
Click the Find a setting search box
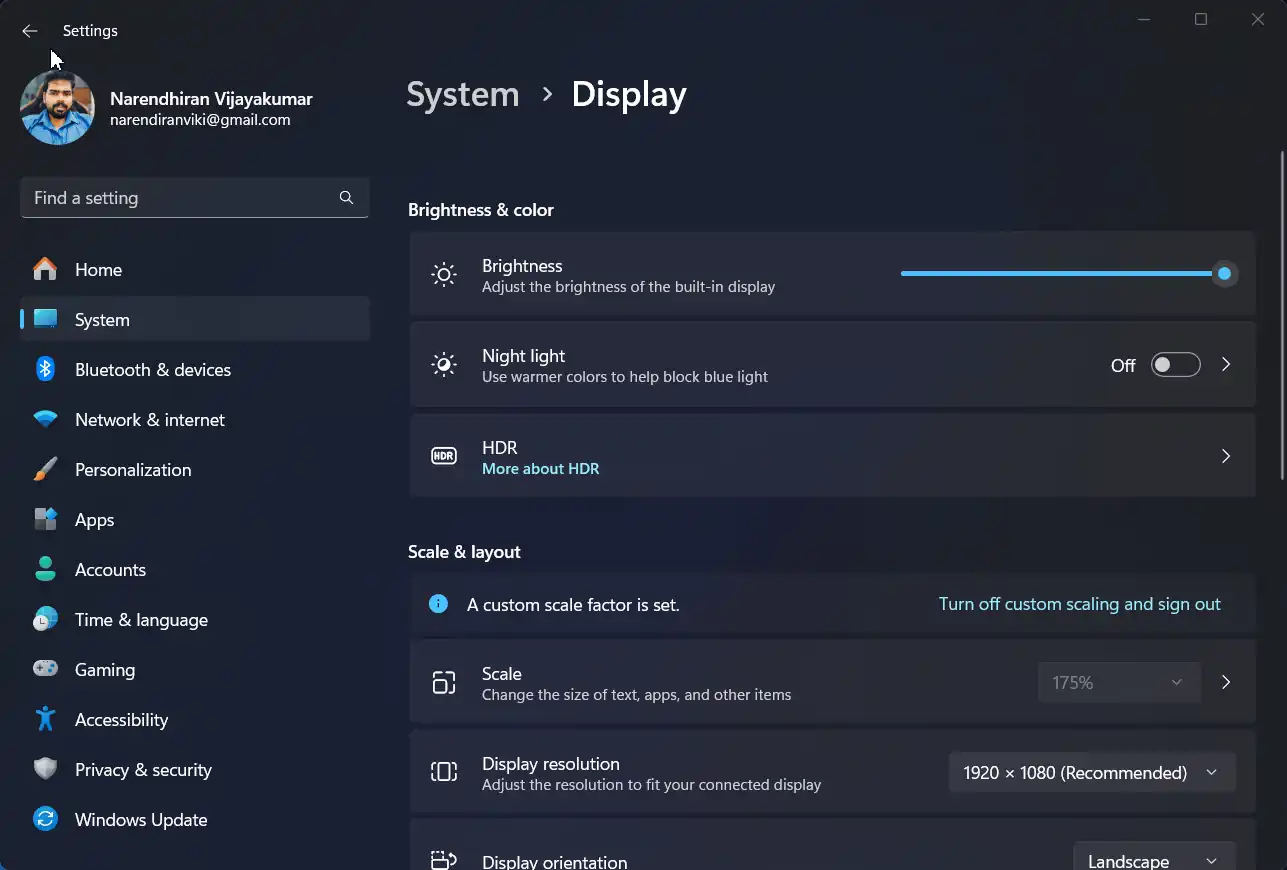coord(195,197)
